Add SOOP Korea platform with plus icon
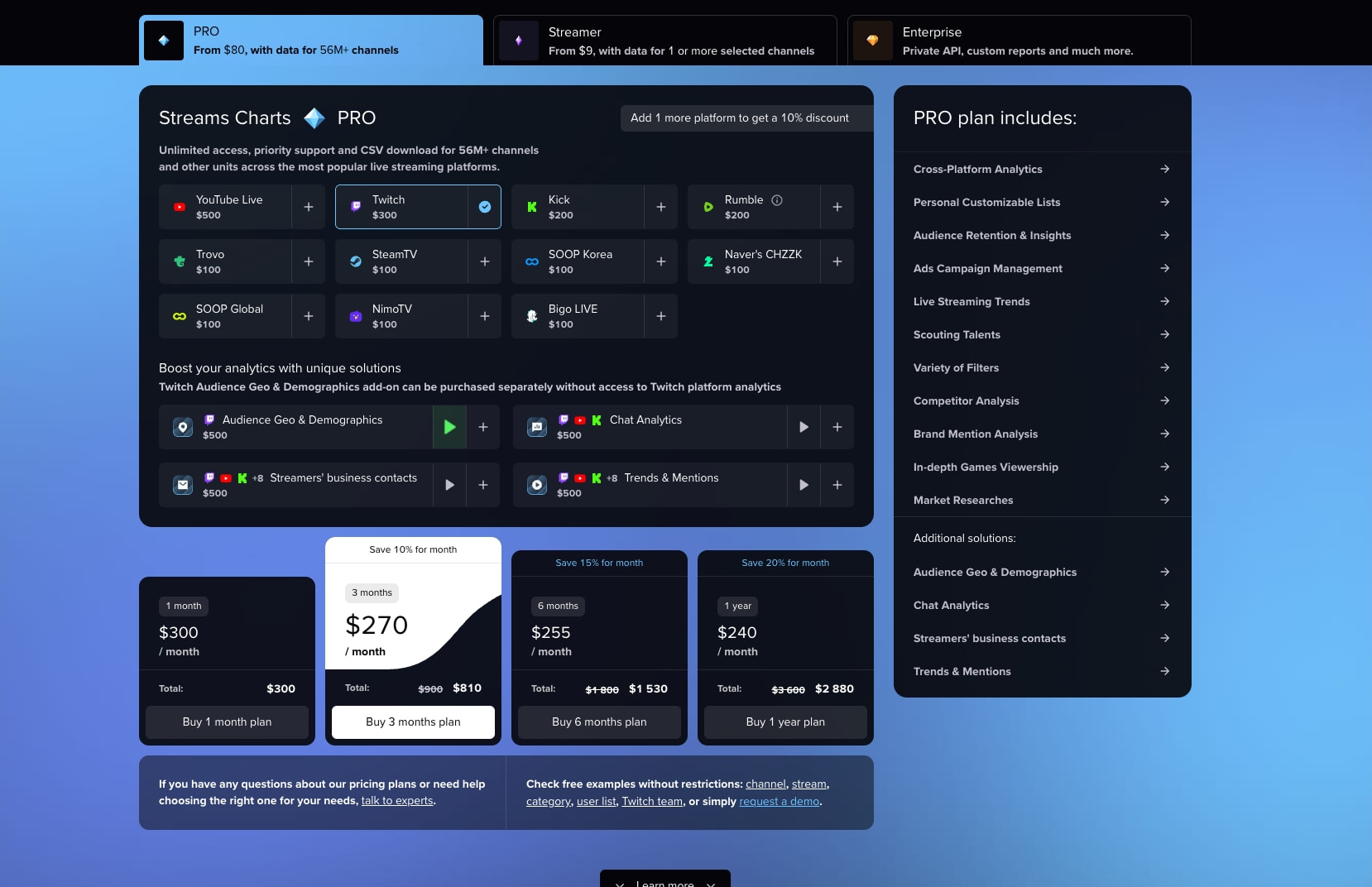Image resolution: width=1372 pixels, height=887 pixels. click(x=661, y=261)
